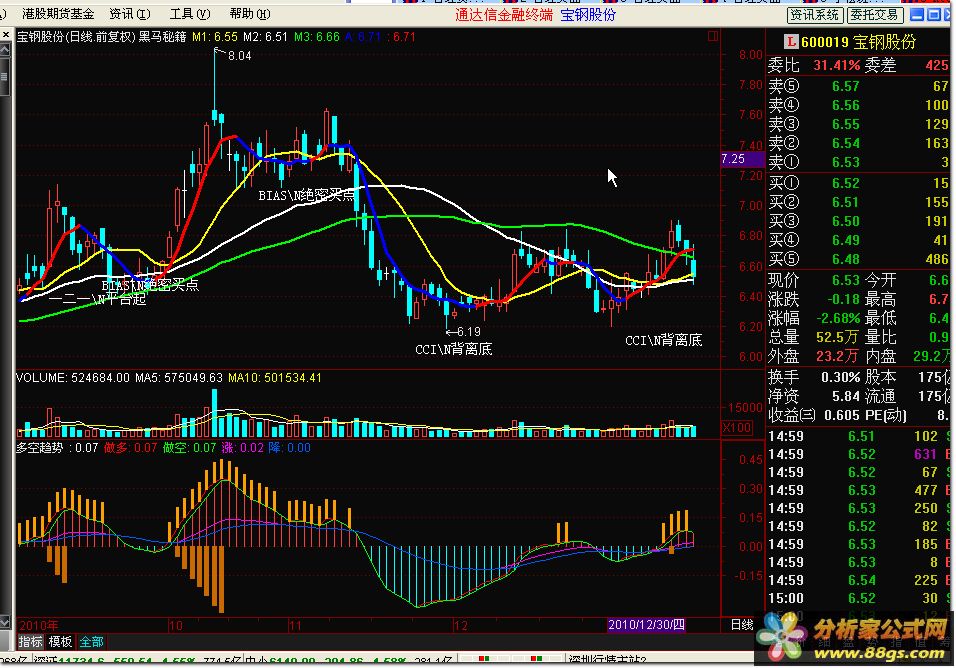Image resolution: width=956 pixels, height=668 pixels.
Task: Click the 15:00 trade tick row
Action: [x=858, y=599]
